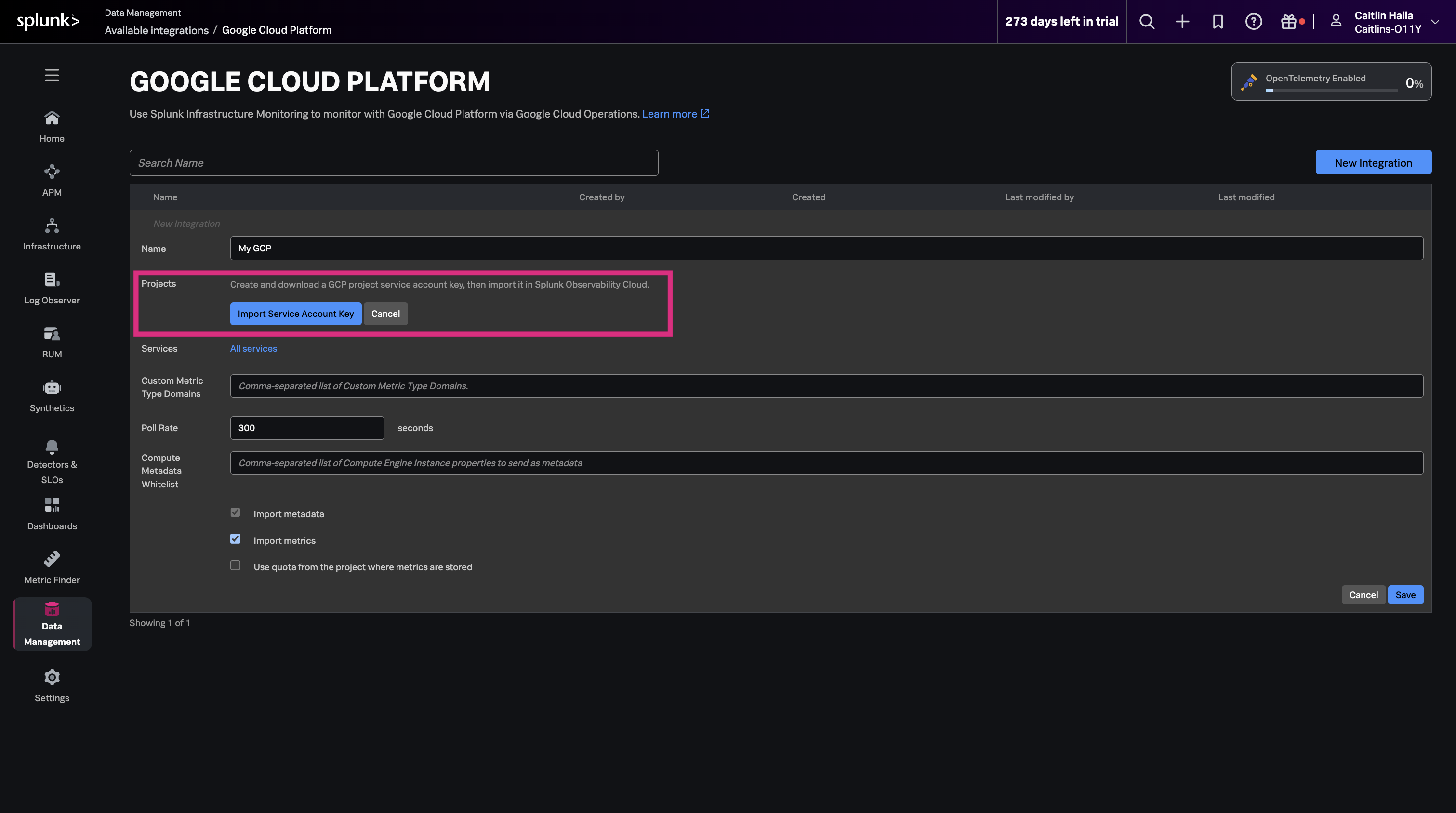This screenshot has height=813, width=1456.
Task: Open the search magnifier icon in header
Action: click(x=1146, y=22)
